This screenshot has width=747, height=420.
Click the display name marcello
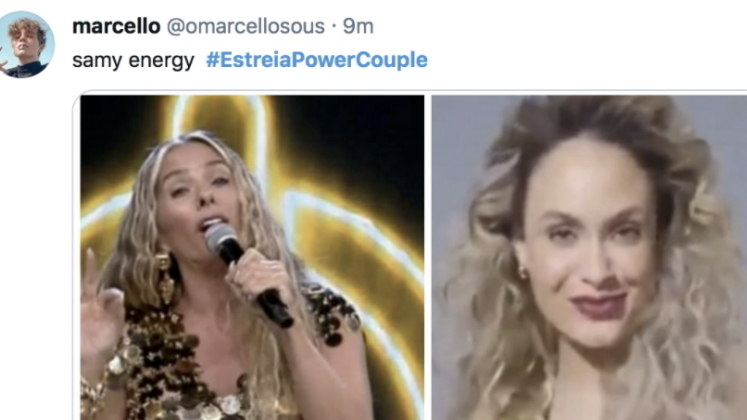pos(116,27)
